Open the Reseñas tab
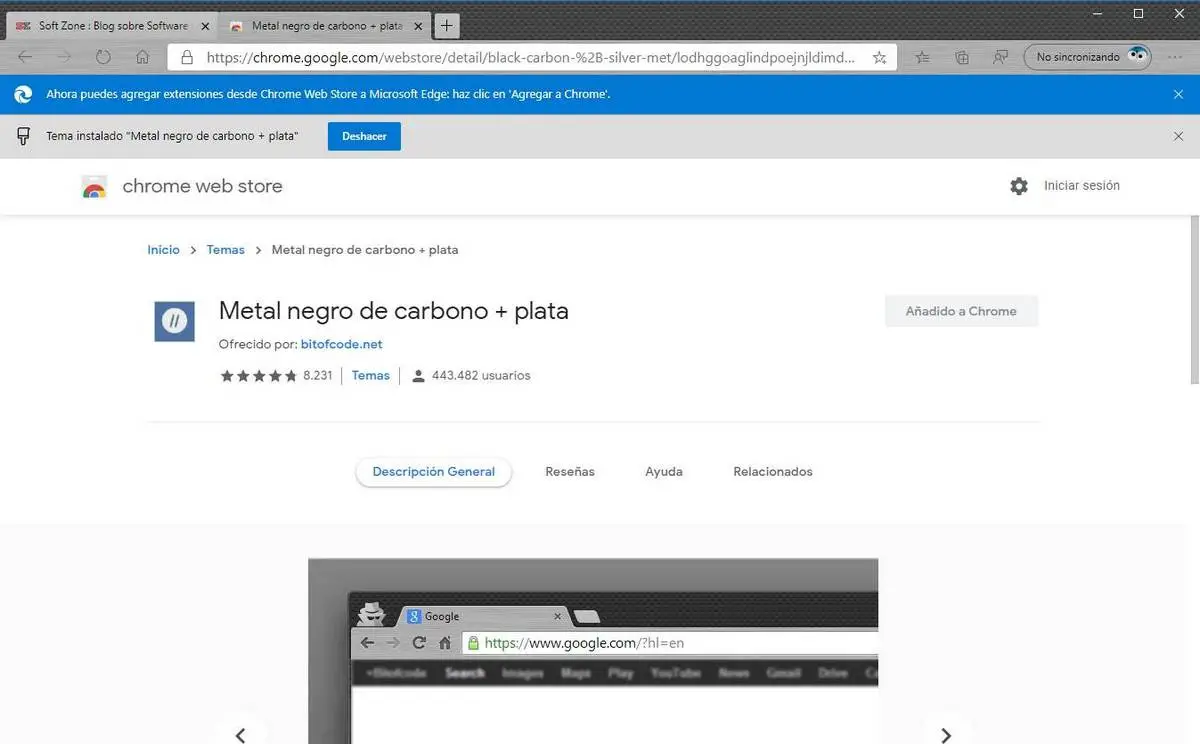Screen dimensions: 1200x744 (570, 472)
